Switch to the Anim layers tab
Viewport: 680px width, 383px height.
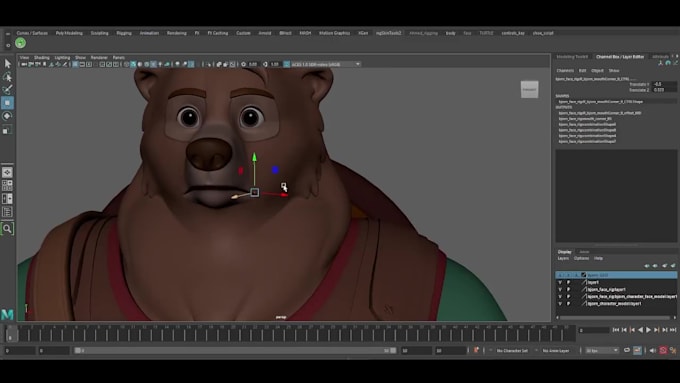click(x=584, y=252)
